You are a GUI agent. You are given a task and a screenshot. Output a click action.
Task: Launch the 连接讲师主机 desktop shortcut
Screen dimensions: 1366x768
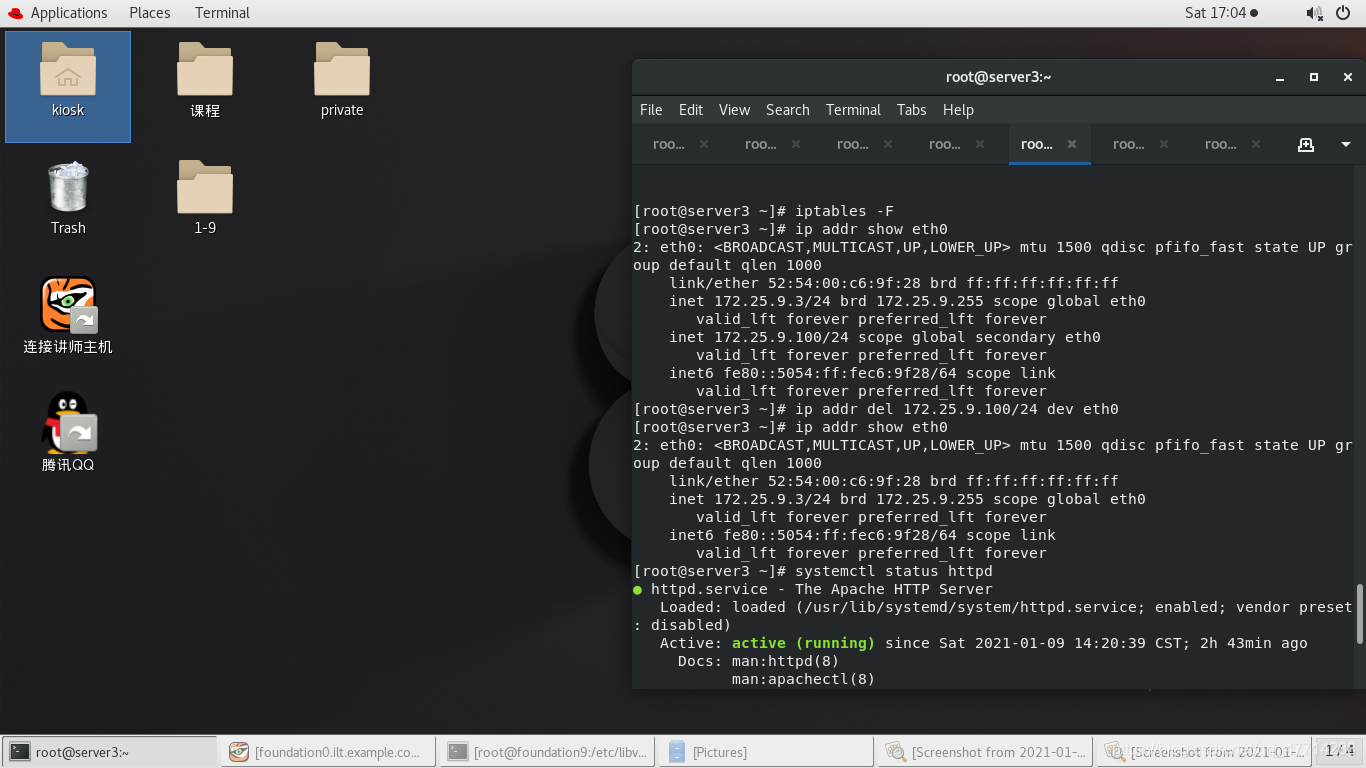(x=67, y=315)
